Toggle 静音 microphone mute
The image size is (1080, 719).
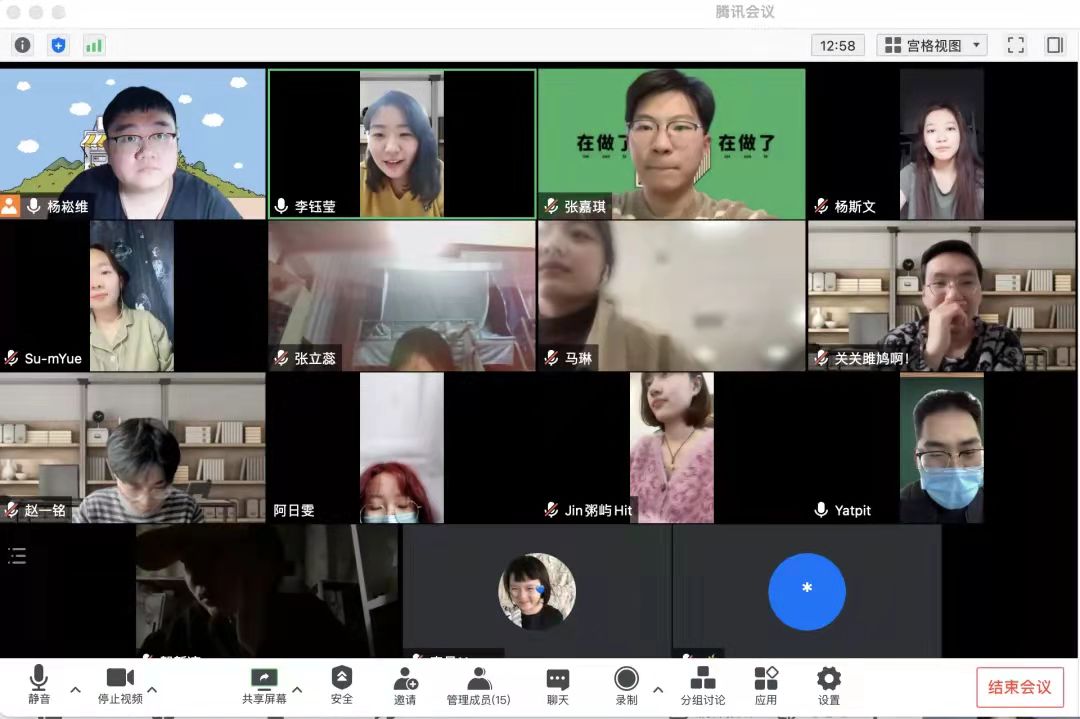(39, 686)
